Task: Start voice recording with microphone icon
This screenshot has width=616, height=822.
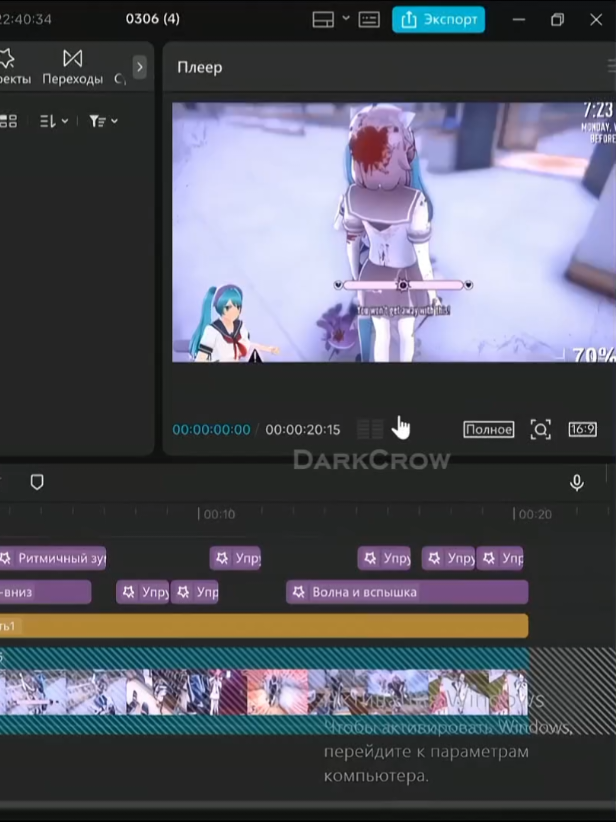Action: (x=577, y=482)
